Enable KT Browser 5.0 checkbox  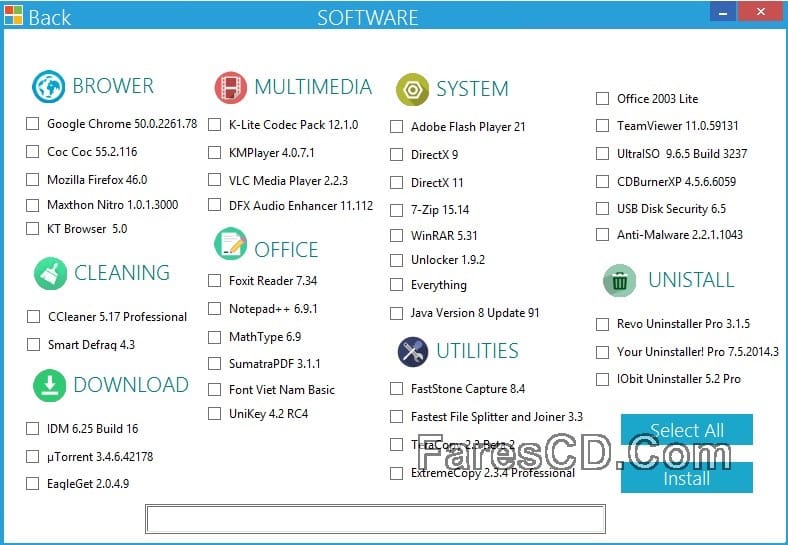tap(33, 229)
